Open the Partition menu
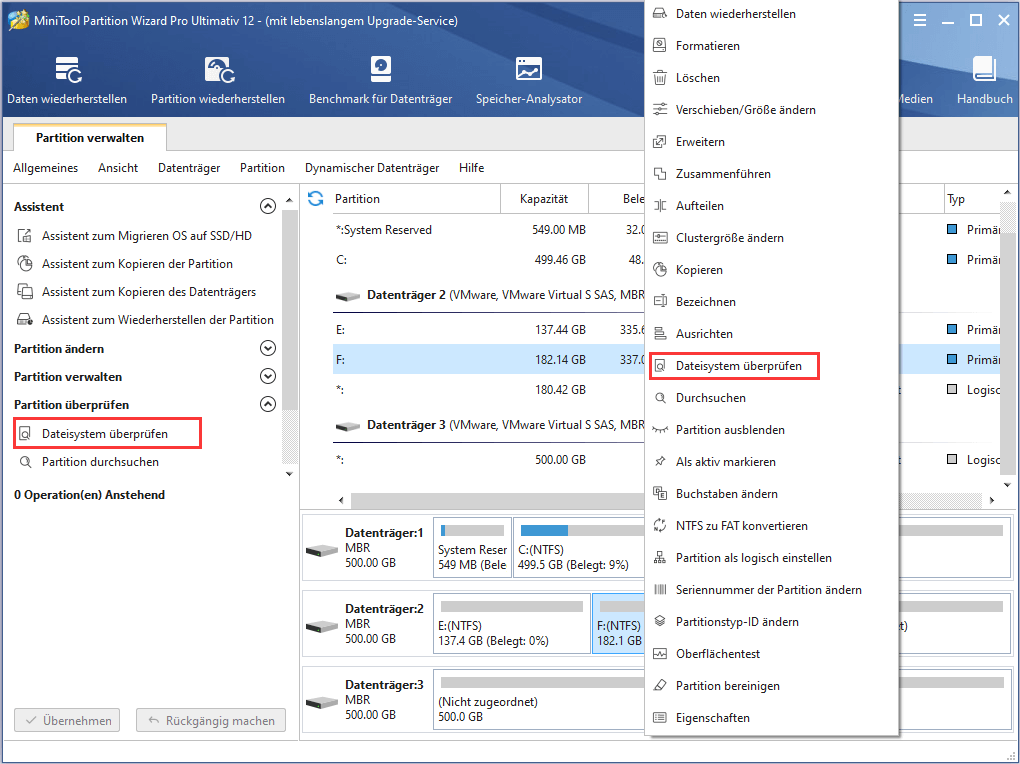This screenshot has height=764, width=1020. coord(262,168)
